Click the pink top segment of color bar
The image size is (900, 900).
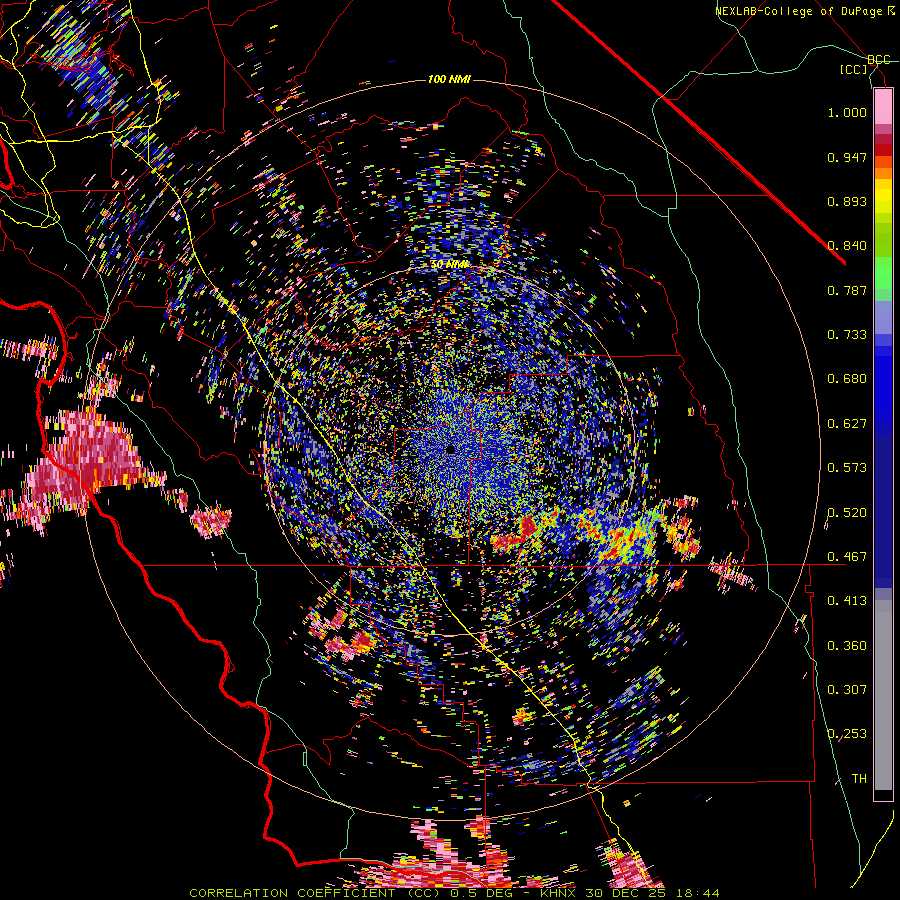click(883, 106)
